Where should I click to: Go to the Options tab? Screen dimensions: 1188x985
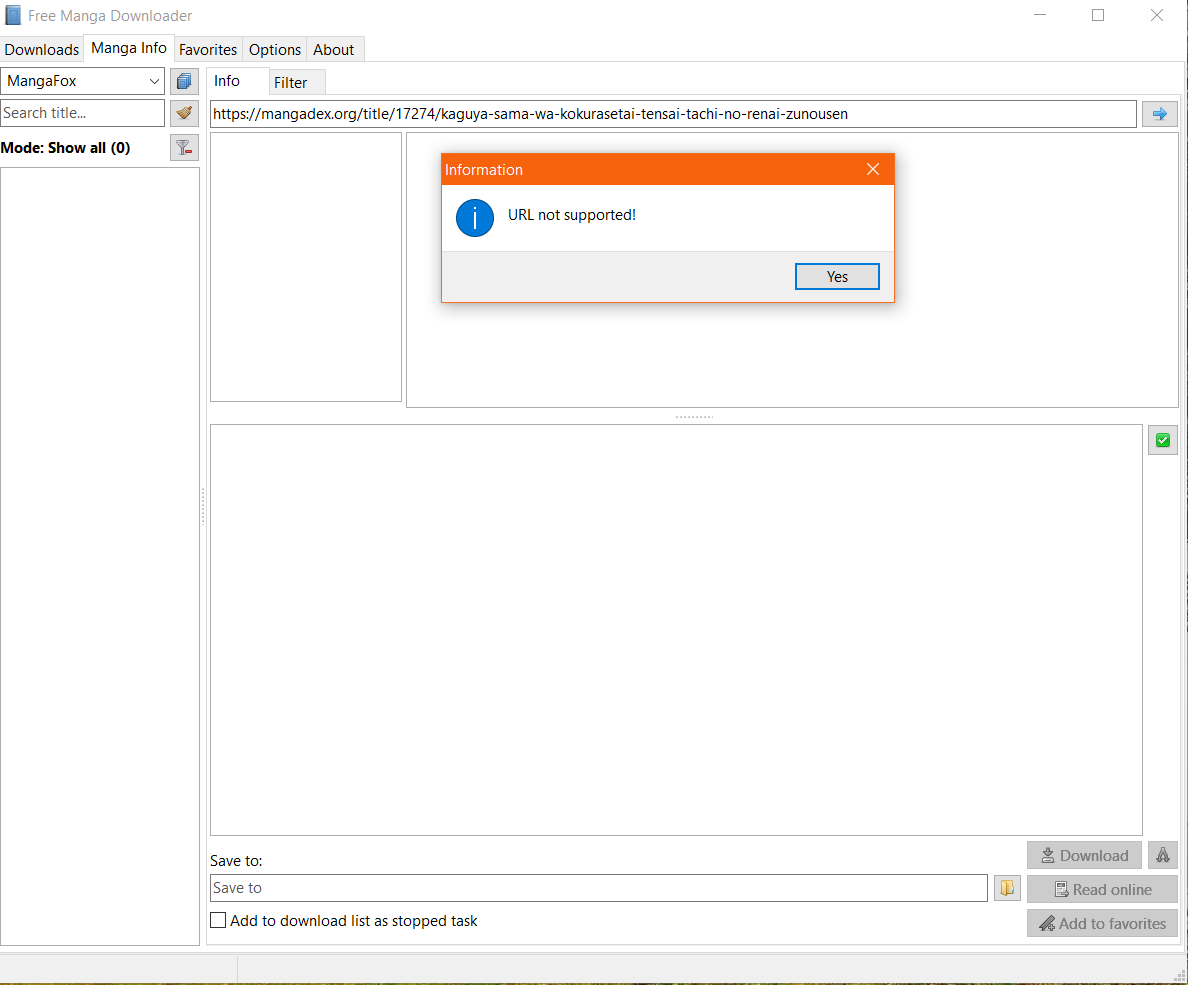pyautogui.click(x=274, y=50)
